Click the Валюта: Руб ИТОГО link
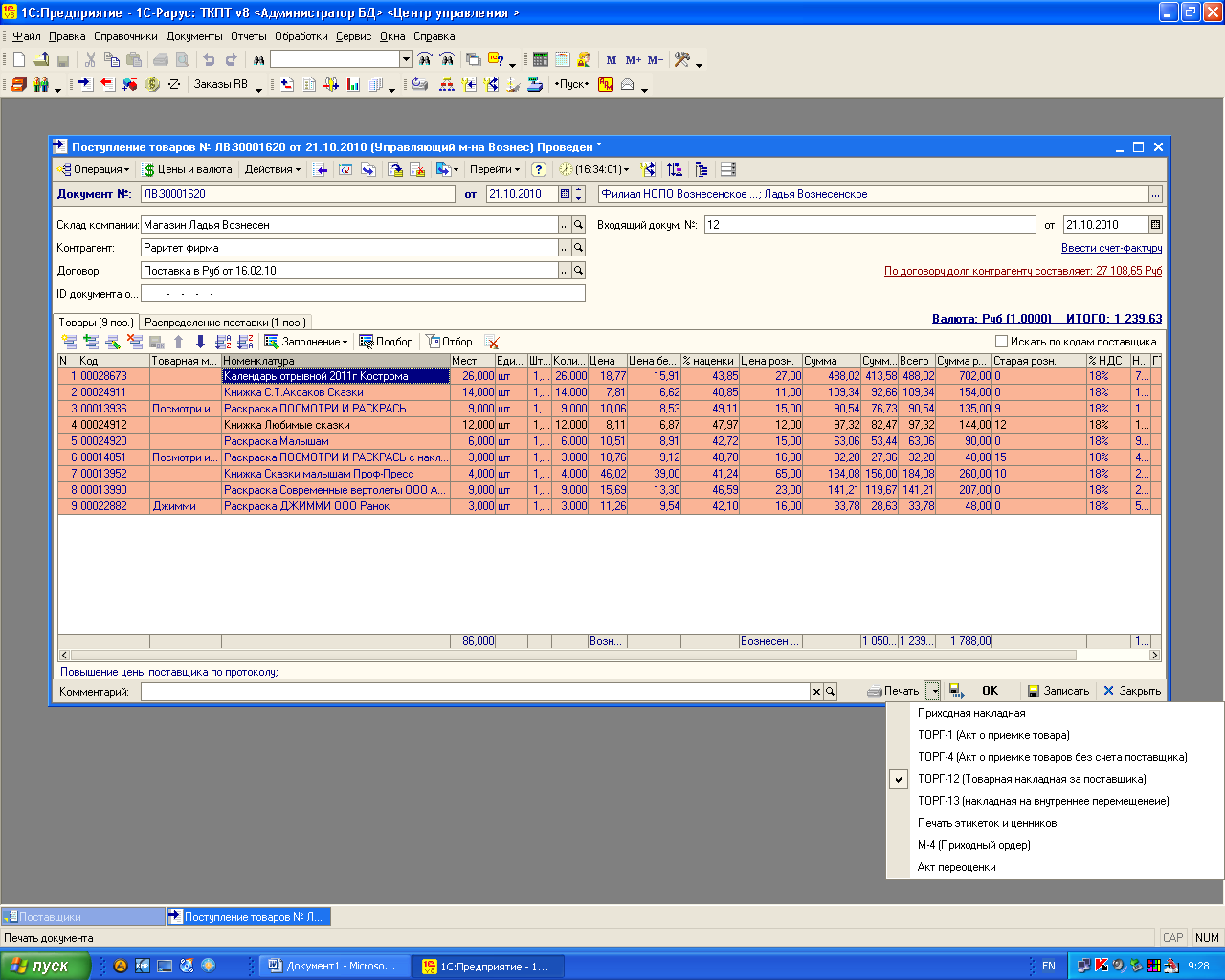The width and height of the screenshot is (1225, 980). (x=1047, y=319)
